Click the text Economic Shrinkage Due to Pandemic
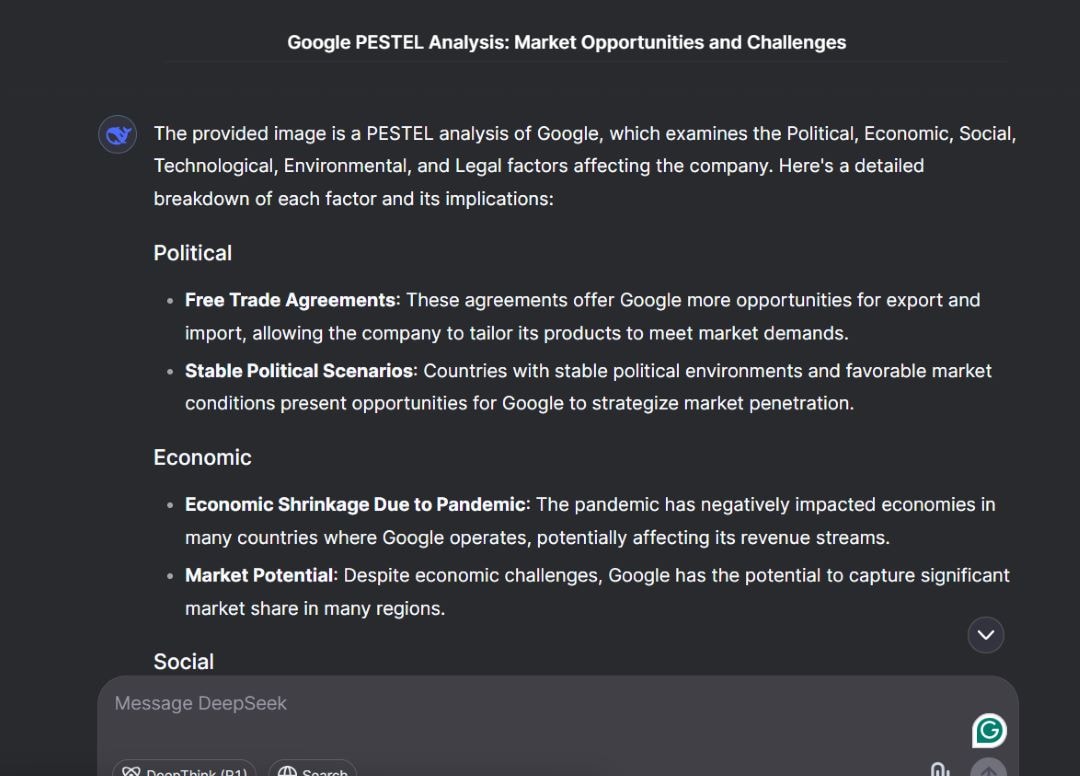This screenshot has width=1080, height=776. [355, 505]
